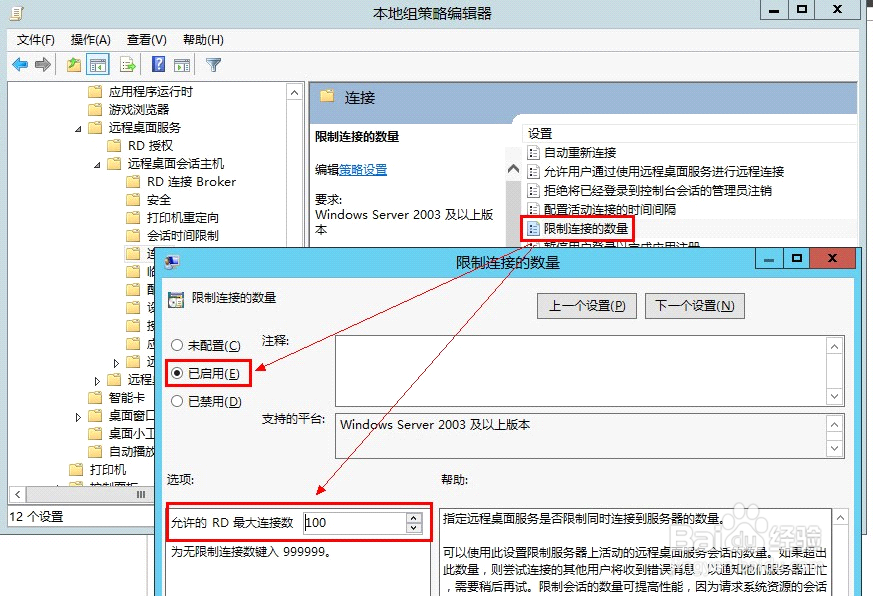873x596 pixels.
Task: Select the 限制连接的数量 policy setting
Action: pos(588,227)
